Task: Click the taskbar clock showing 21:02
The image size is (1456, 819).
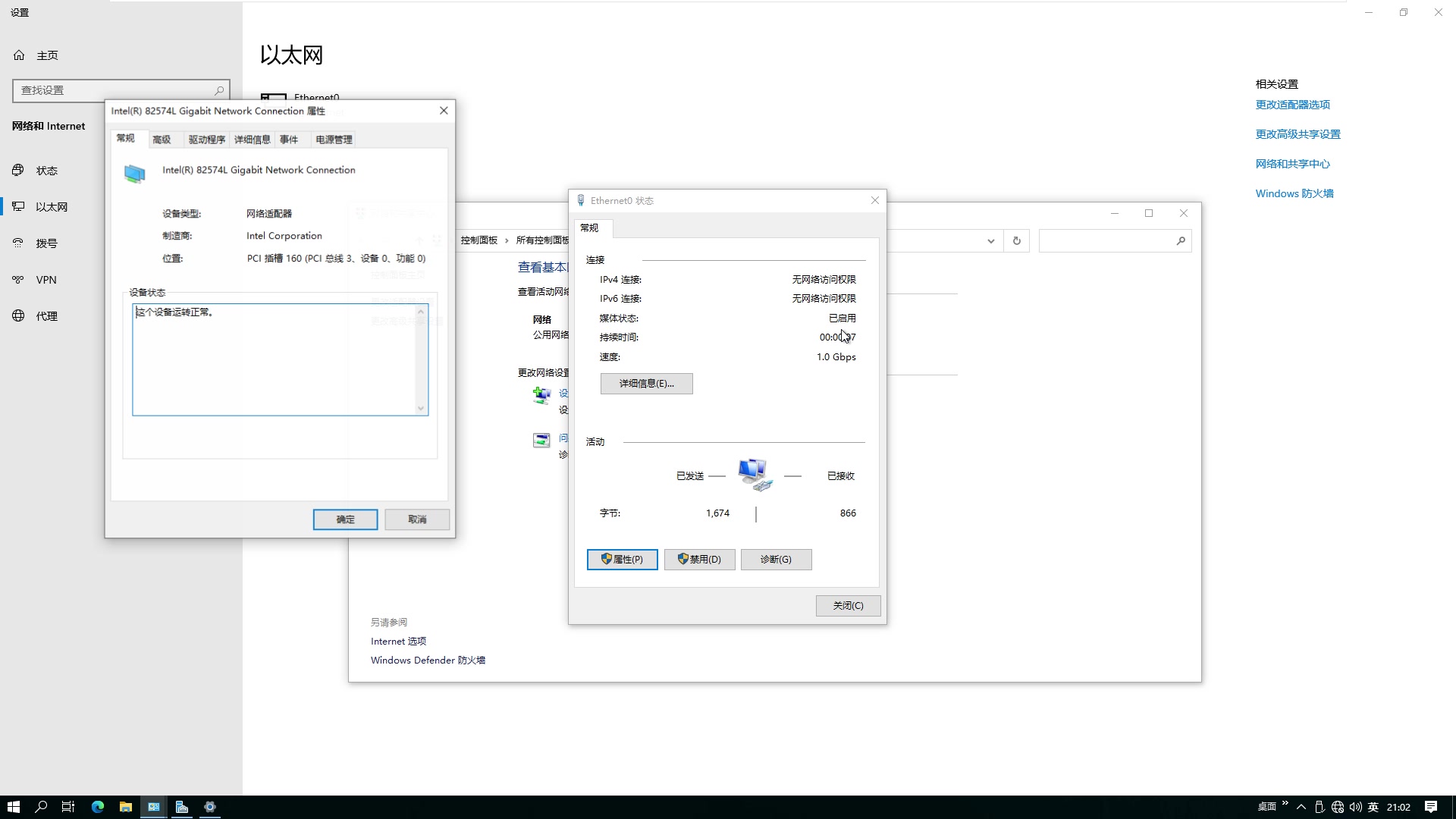Action: coord(1398,807)
